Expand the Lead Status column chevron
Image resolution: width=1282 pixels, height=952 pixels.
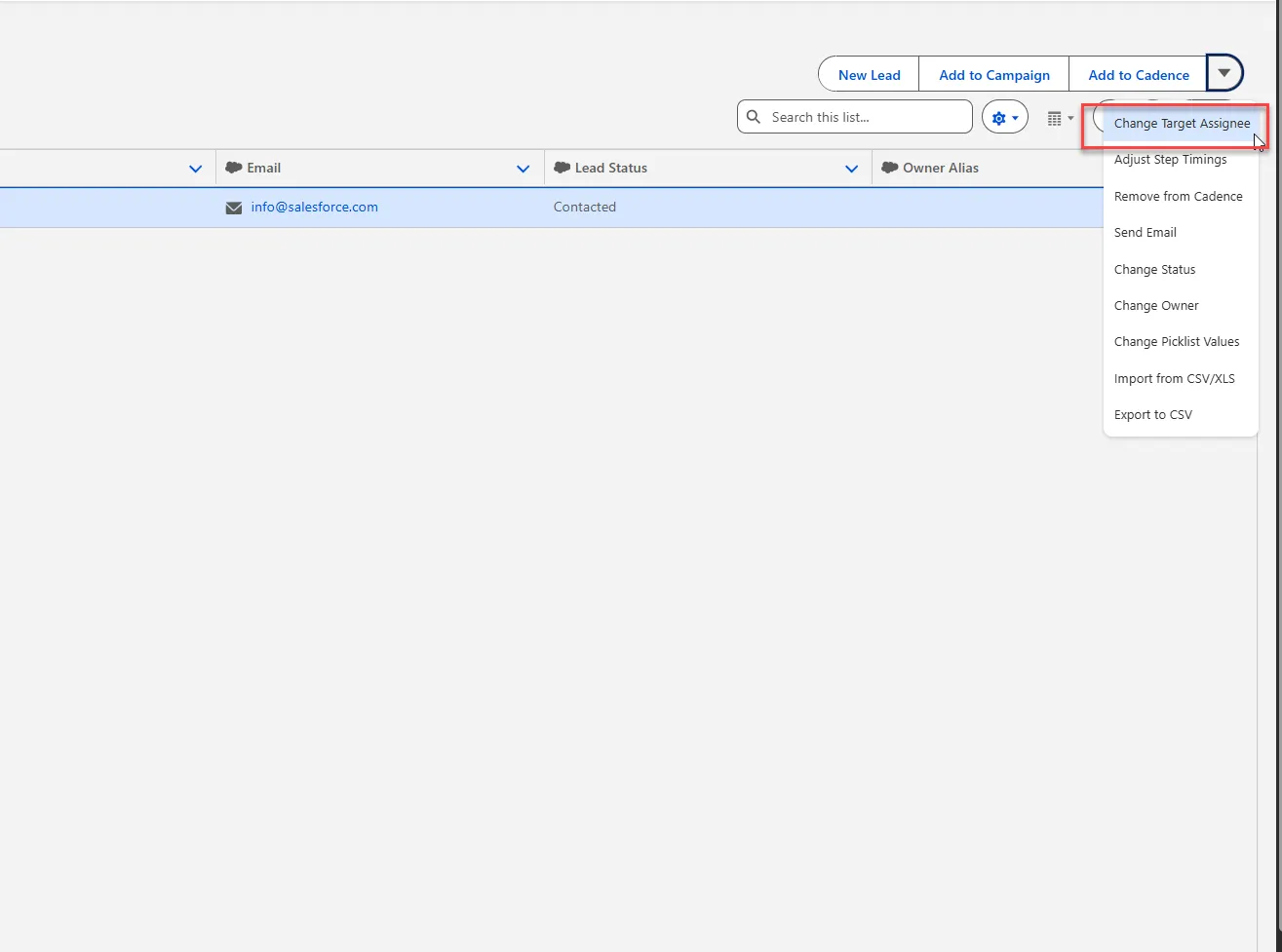pos(851,169)
